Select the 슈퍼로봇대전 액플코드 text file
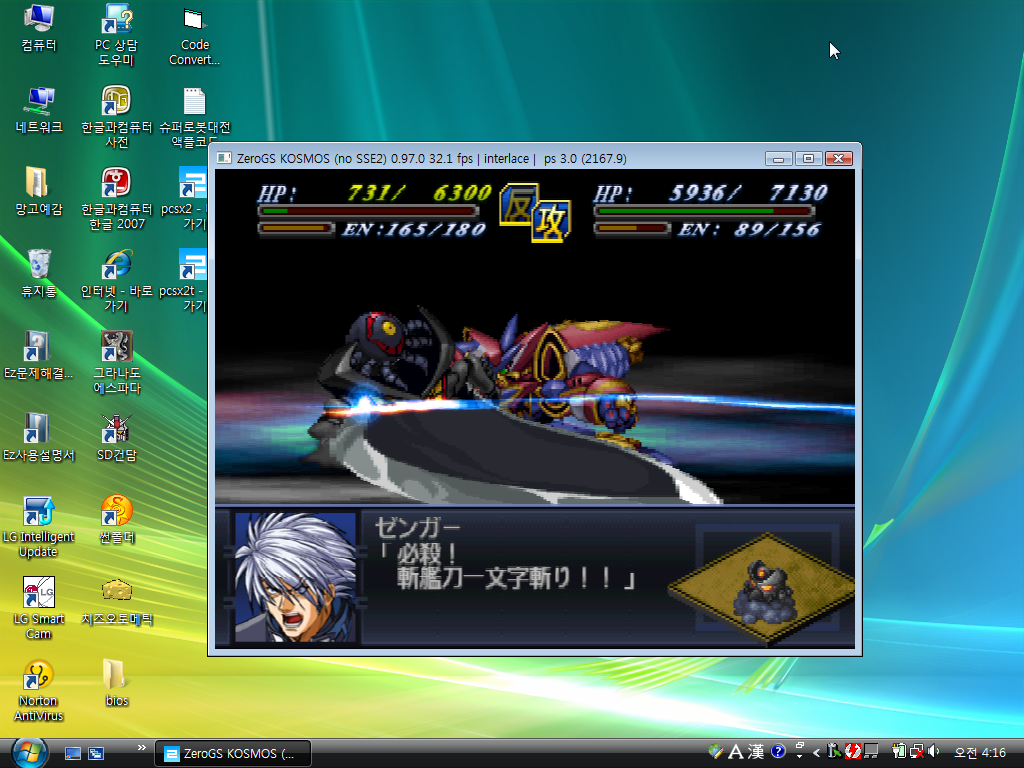This screenshot has width=1024, height=768. point(194,117)
